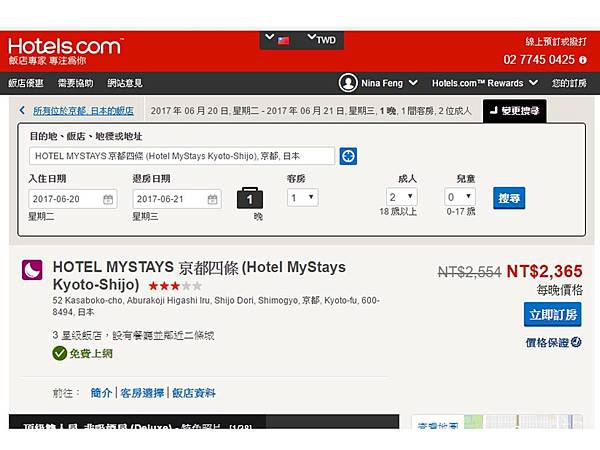Screen dimensions: 600x450
Task: Open the Taiwan flag language selector
Action: tap(278, 40)
